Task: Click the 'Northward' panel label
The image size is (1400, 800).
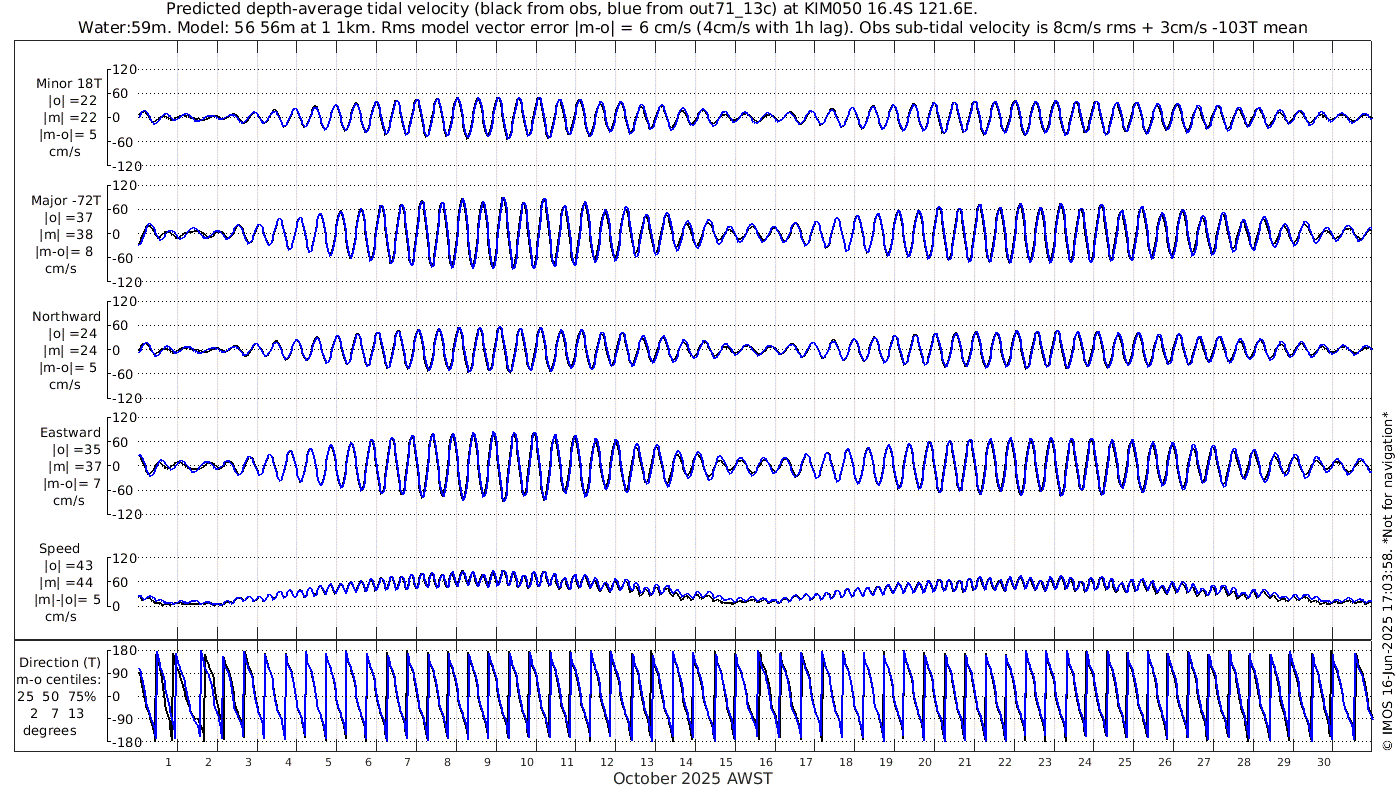Action: 67,317
